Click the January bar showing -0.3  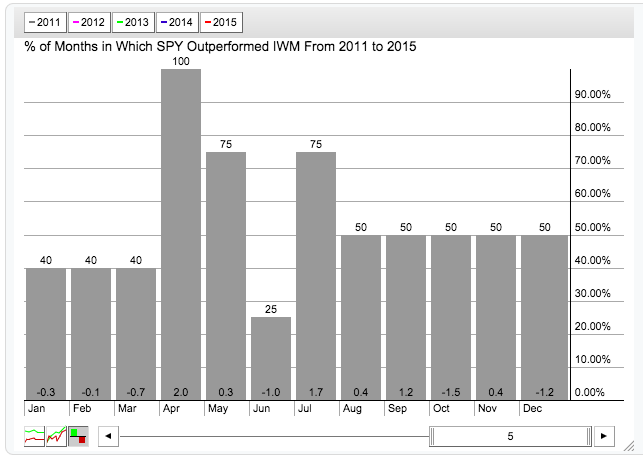46,334
